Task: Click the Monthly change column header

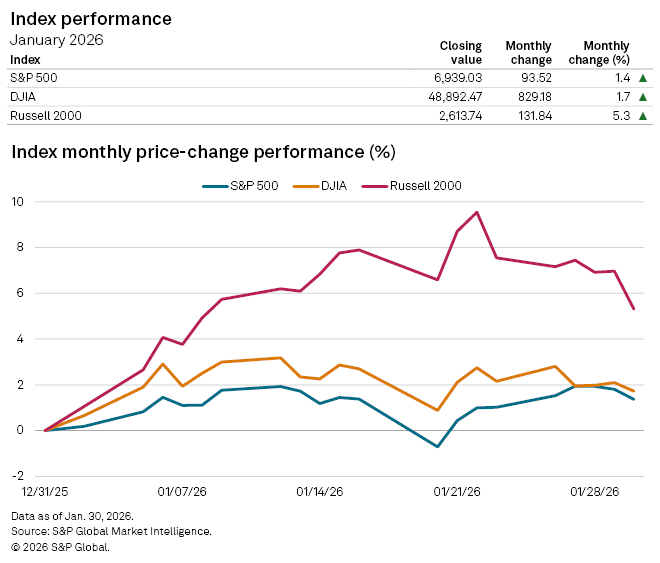Action: [x=528, y=52]
